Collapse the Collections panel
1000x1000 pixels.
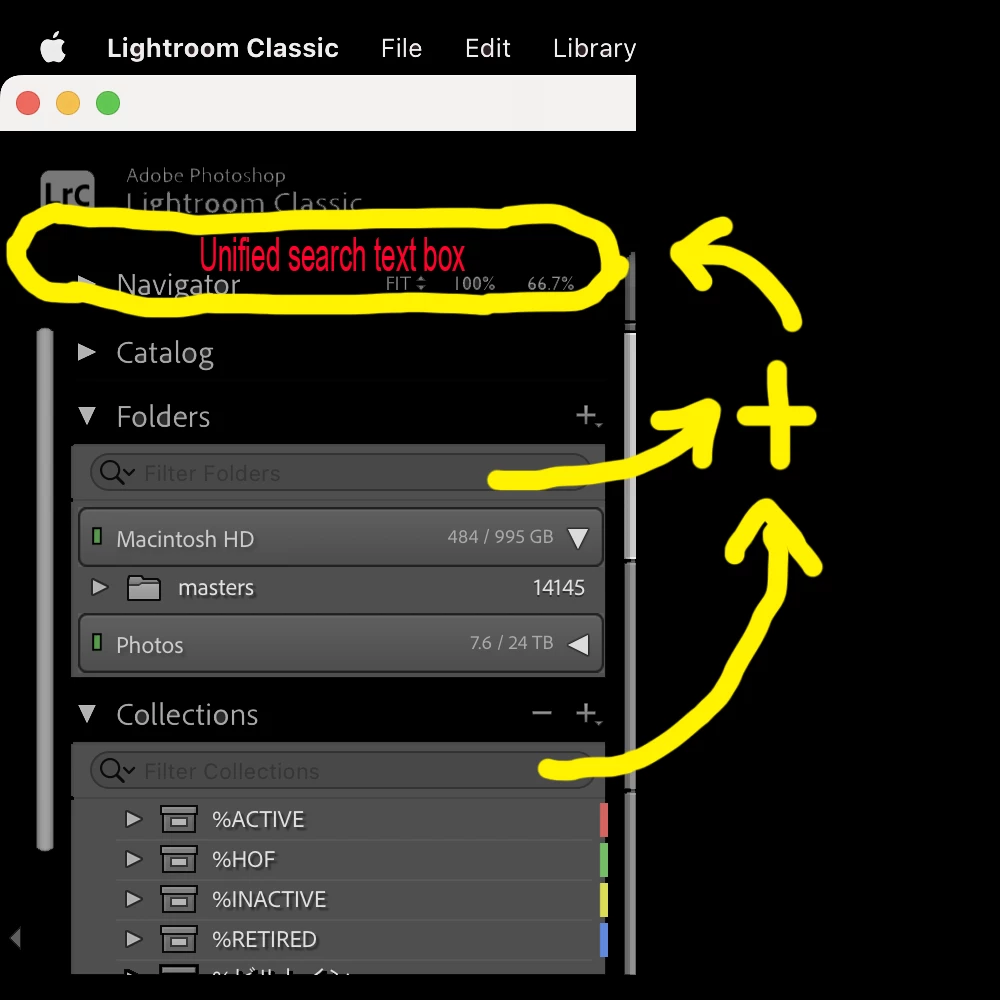pyautogui.click(x=87, y=713)
